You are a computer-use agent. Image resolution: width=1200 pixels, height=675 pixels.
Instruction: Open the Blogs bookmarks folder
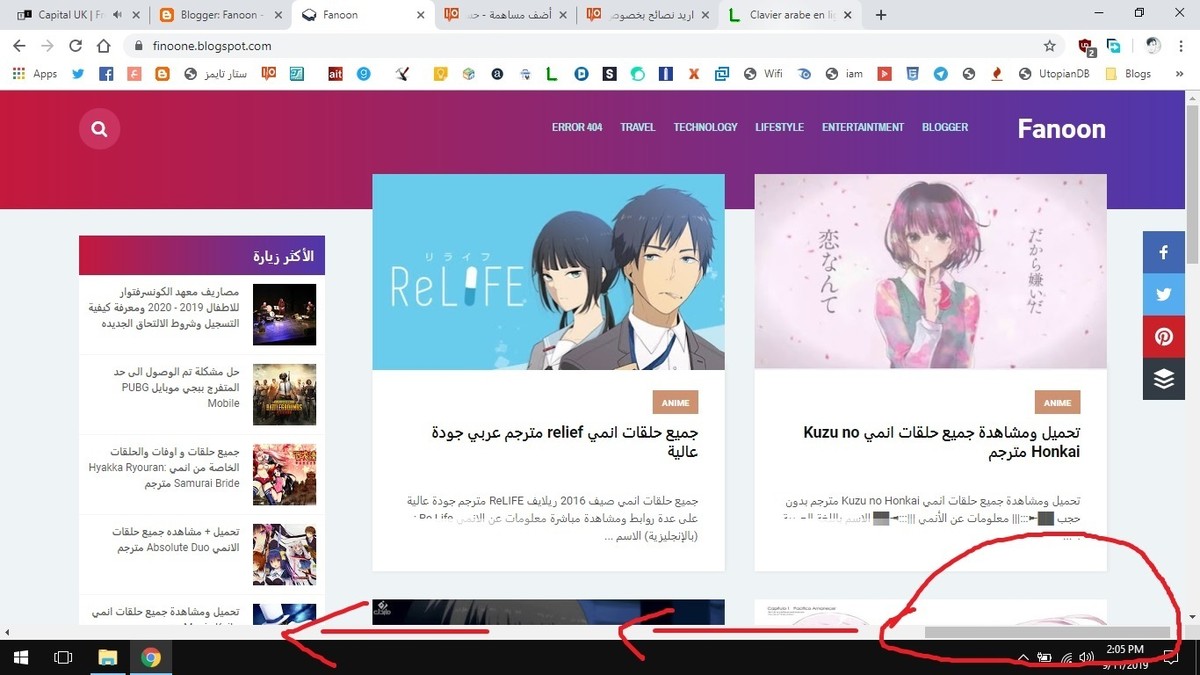tap(1128, 74)
